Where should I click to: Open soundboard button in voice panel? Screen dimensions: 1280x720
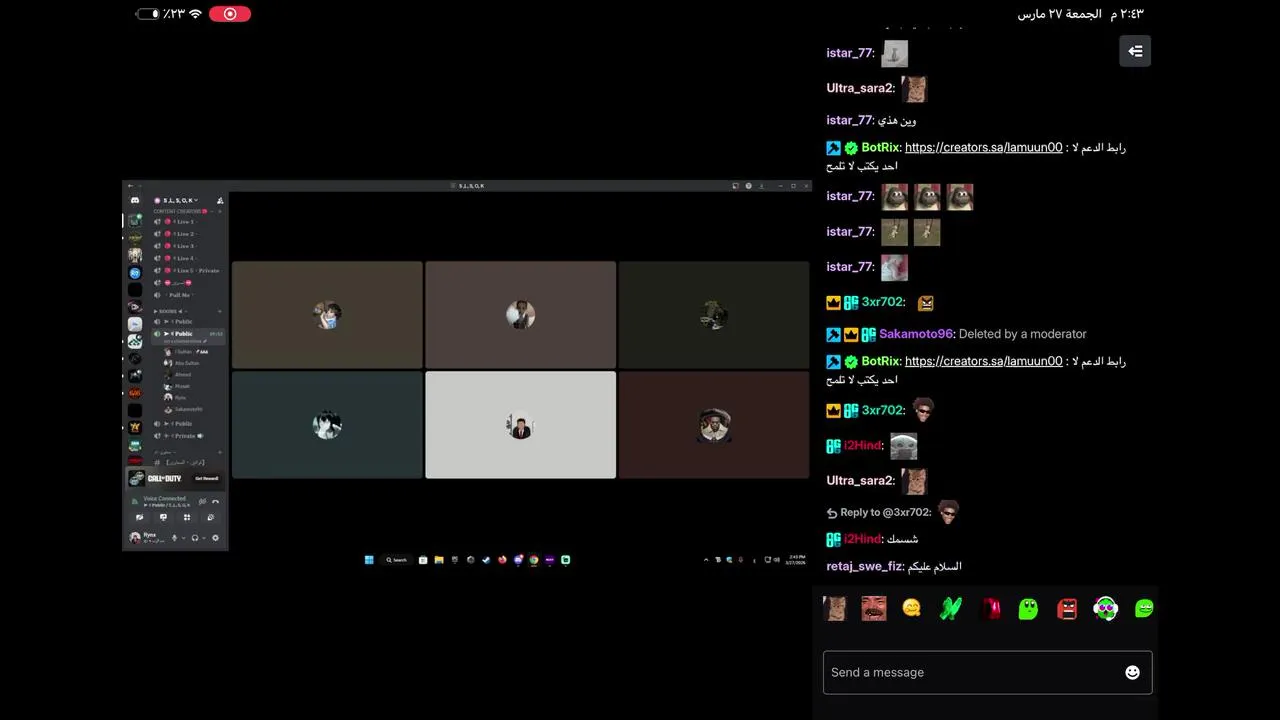click(x=211, y=517)
